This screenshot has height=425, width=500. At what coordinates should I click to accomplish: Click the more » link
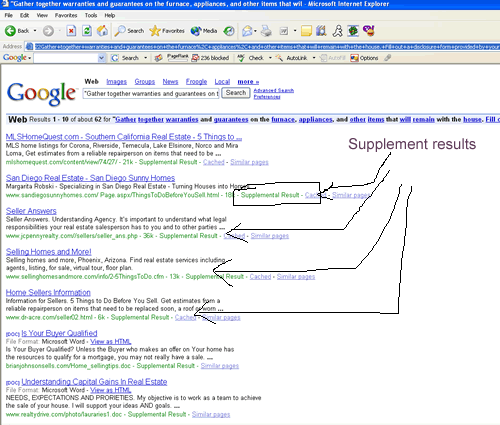(x=248, y=82)
